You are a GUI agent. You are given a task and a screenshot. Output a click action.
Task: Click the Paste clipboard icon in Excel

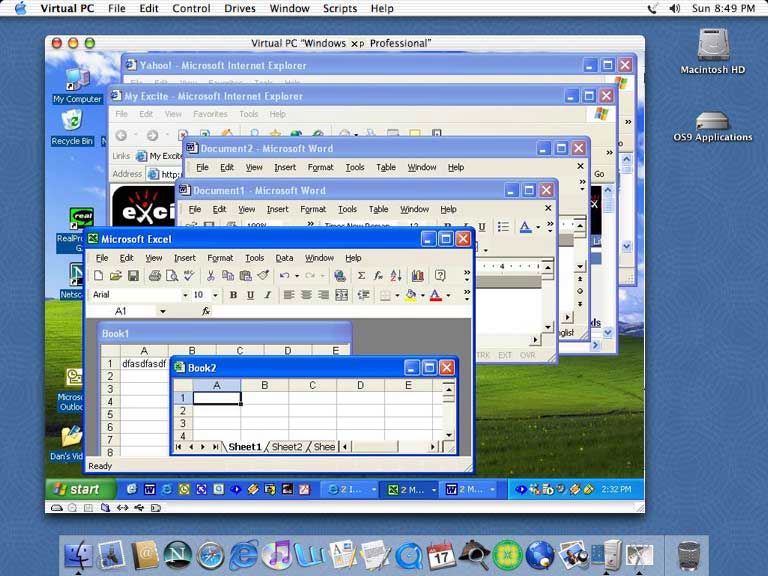click(245, 276)
